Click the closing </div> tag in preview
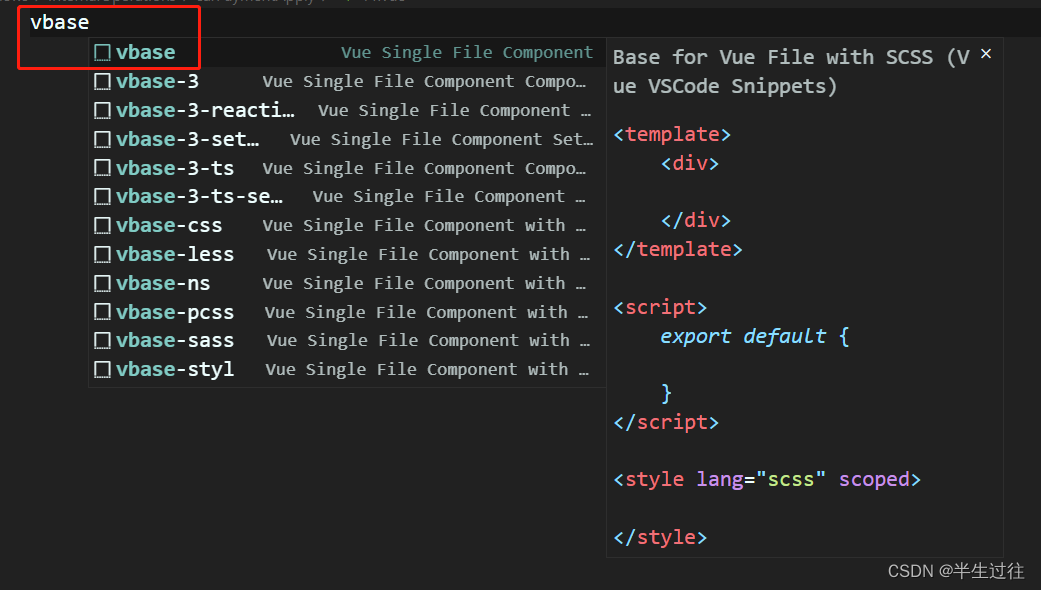Screen dimensions: 1041x590 696,220
